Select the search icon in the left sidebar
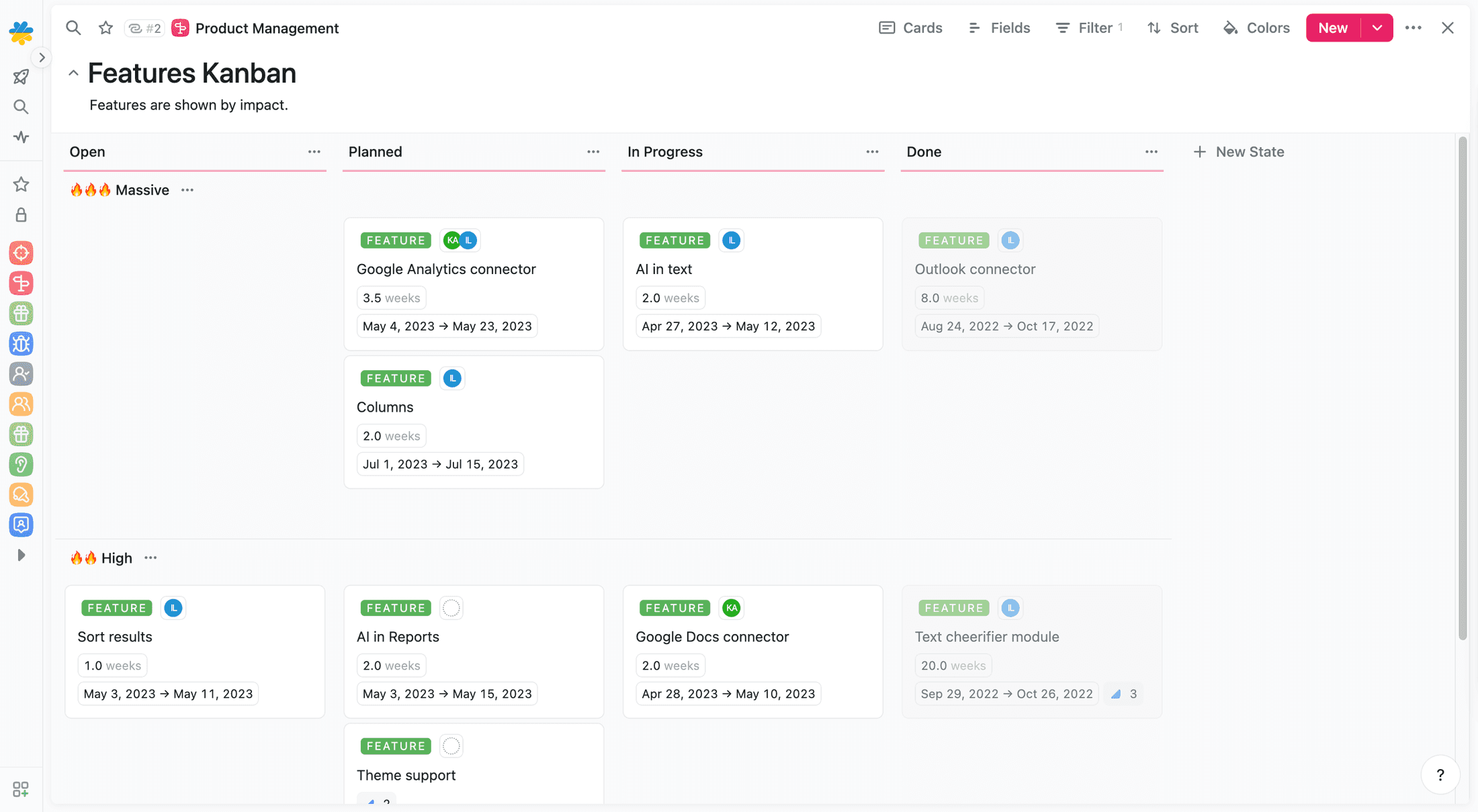1478x812 pixels. coord(21,107)
